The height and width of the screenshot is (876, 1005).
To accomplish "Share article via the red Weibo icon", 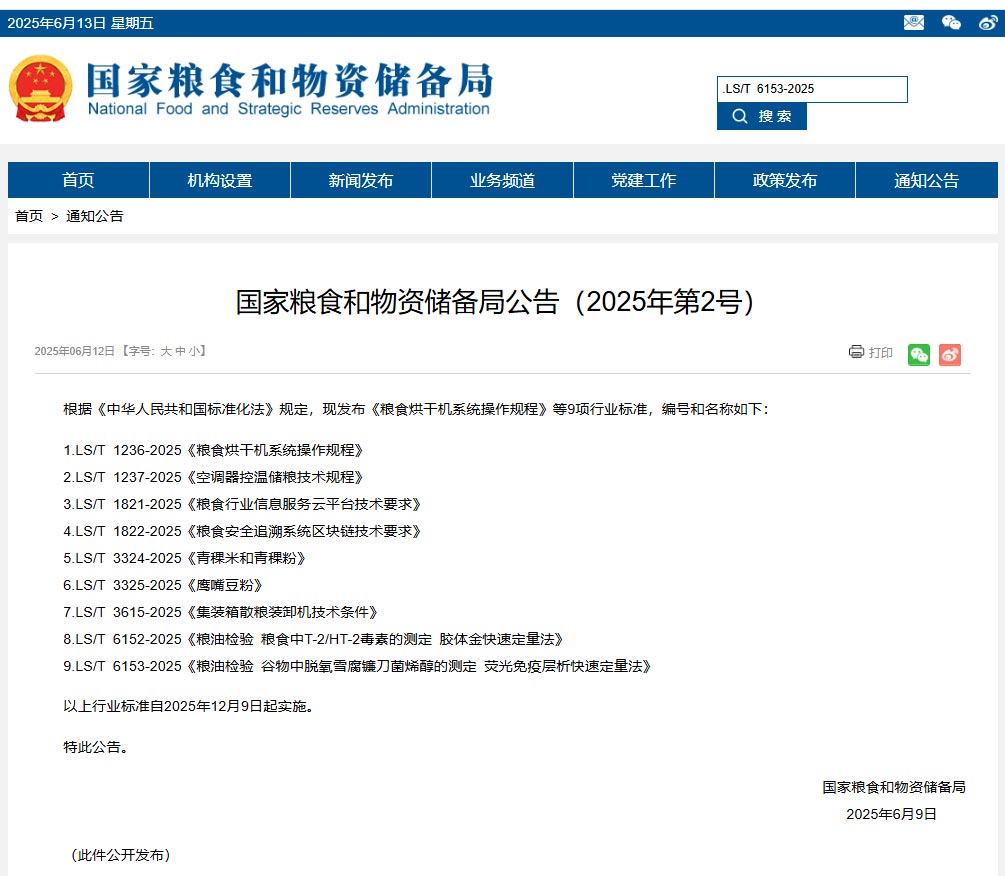I will pyautogui.click(x=949, y=354).
